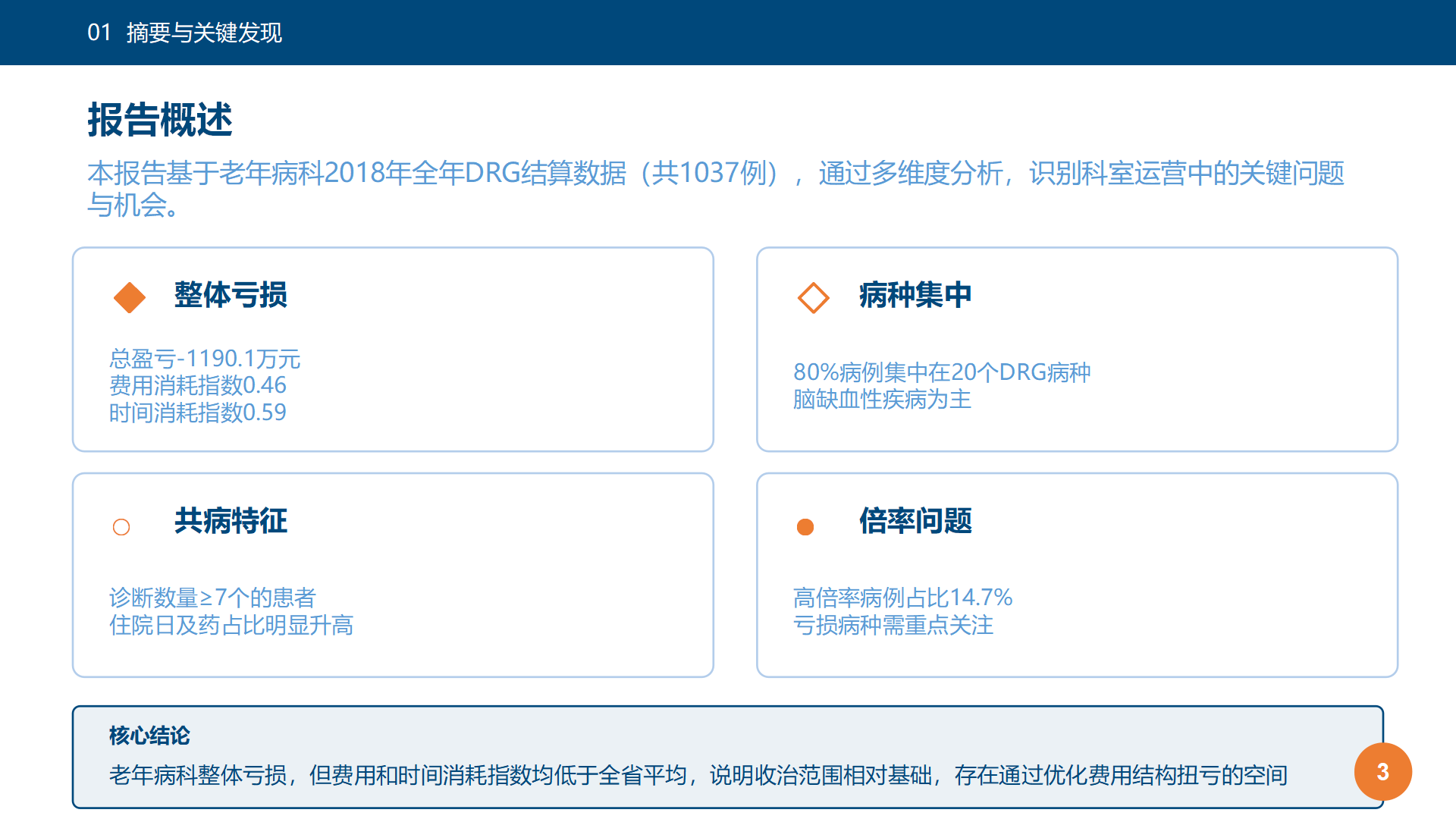The image size is (1456, 819).
Task: Select the 倍率问题 card heading
Action: click(x=915, y=521)
